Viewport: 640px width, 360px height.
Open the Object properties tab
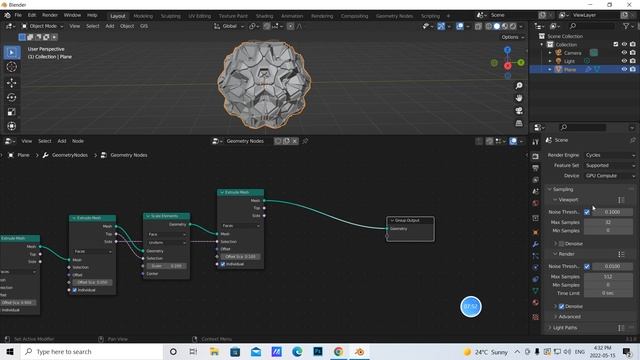point(535,232)
